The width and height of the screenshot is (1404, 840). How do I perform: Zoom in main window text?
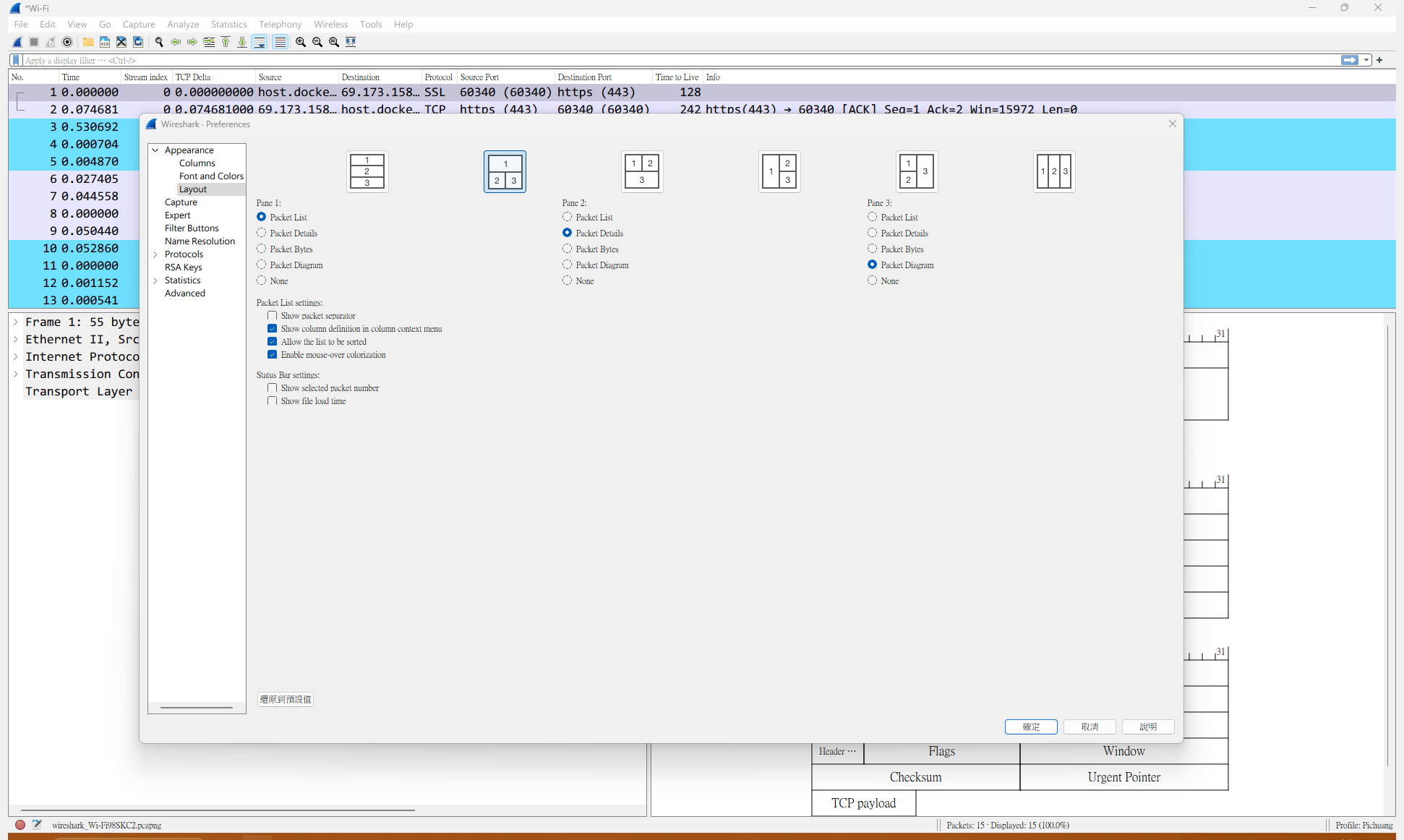(301, 42)
